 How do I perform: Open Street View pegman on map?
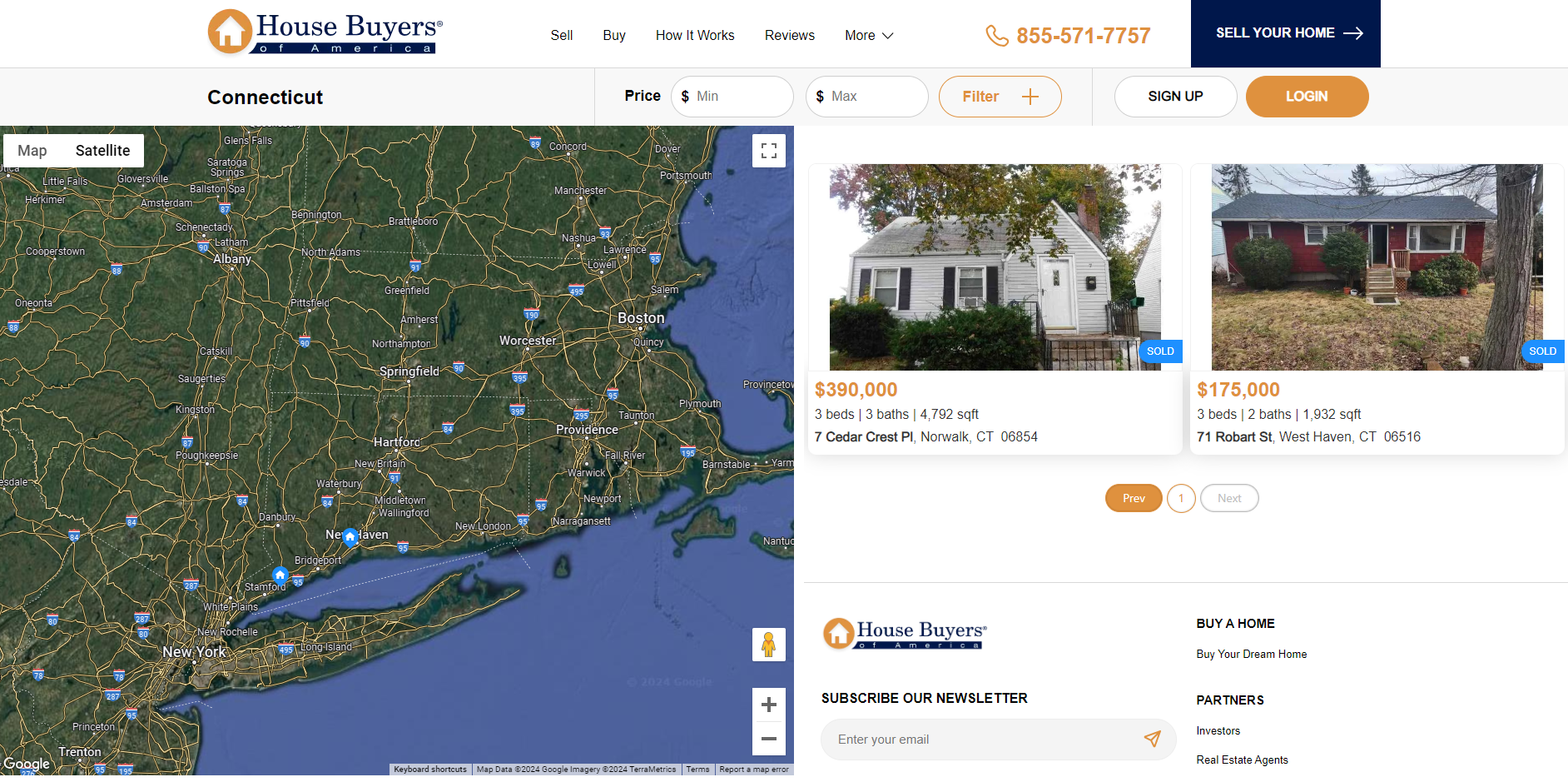(x=768, y=645)
